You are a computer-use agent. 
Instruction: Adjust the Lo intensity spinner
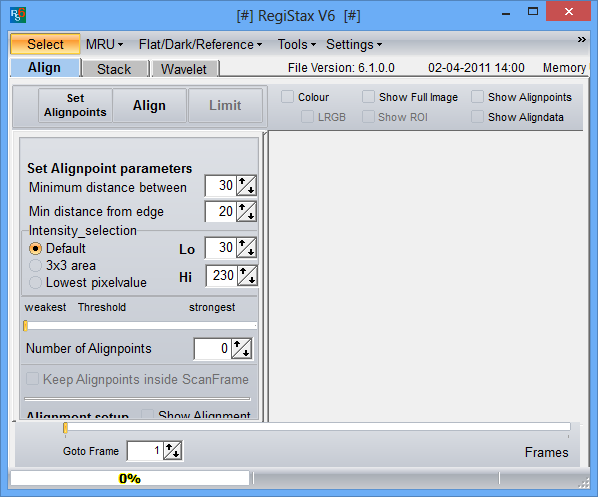click(x=246, y=248)
